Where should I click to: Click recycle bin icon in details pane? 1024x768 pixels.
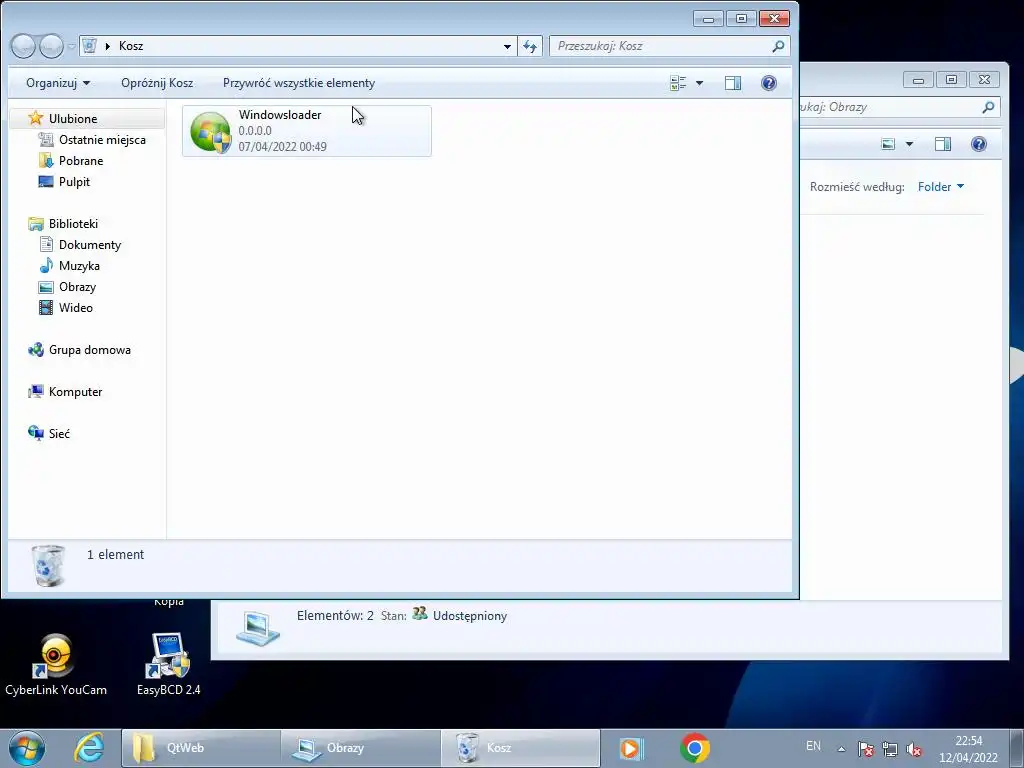pos(48,566)
